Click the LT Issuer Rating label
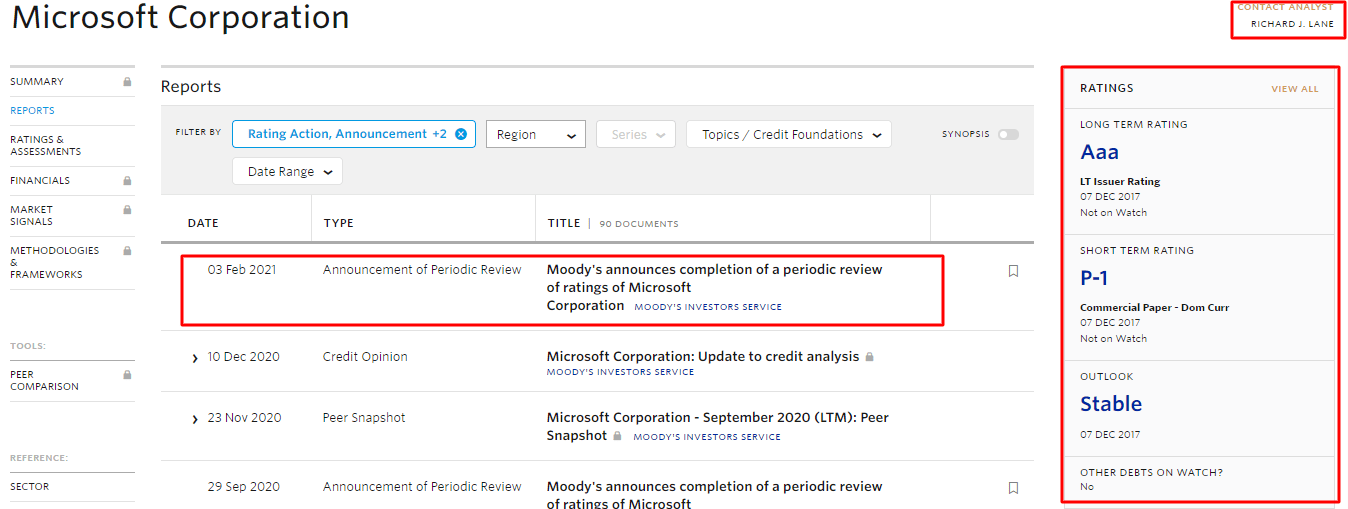This screenshot has width=1348, height=509. (1120, 182)
